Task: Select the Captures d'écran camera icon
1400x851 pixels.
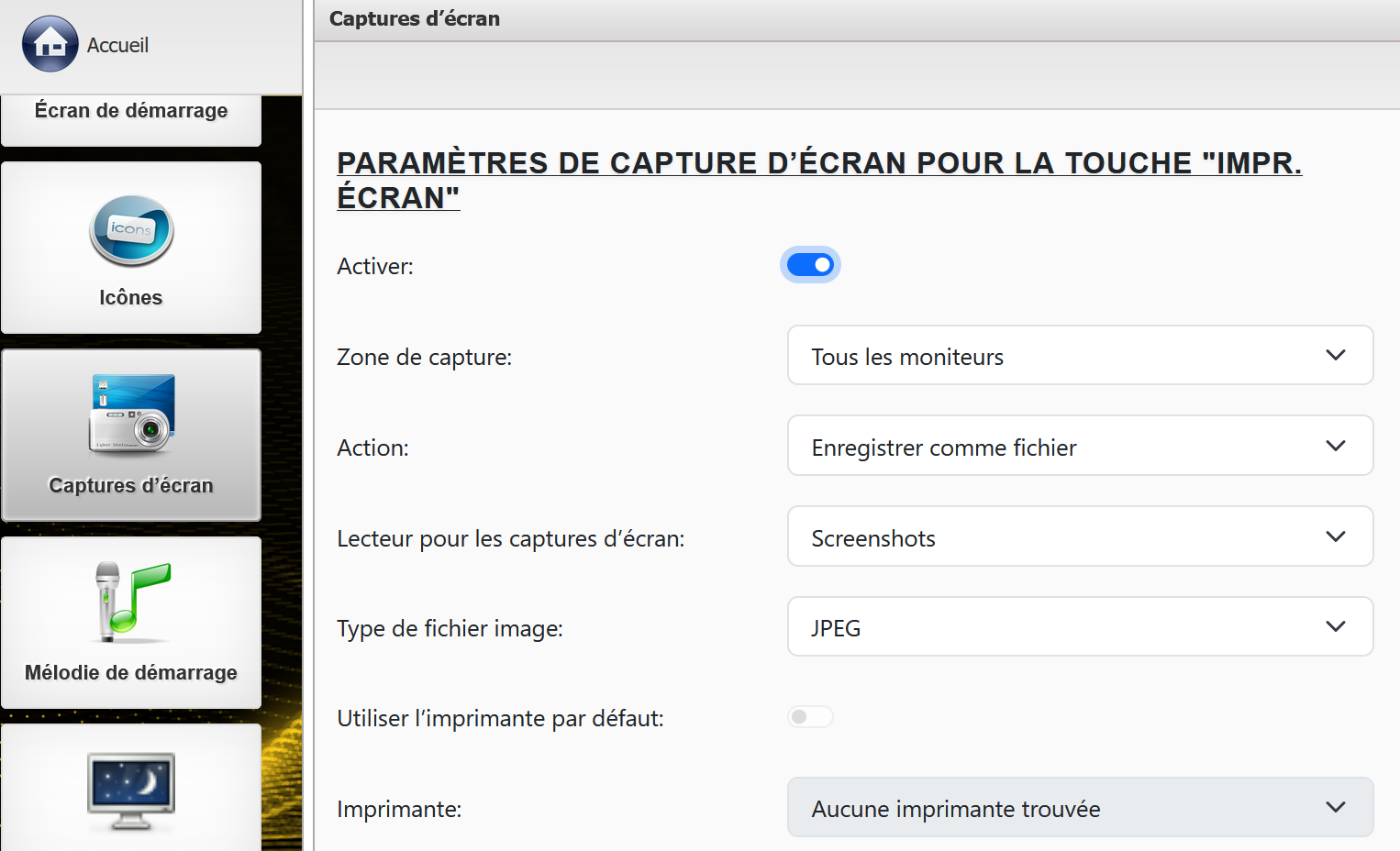Action: [x=131, y=414]
